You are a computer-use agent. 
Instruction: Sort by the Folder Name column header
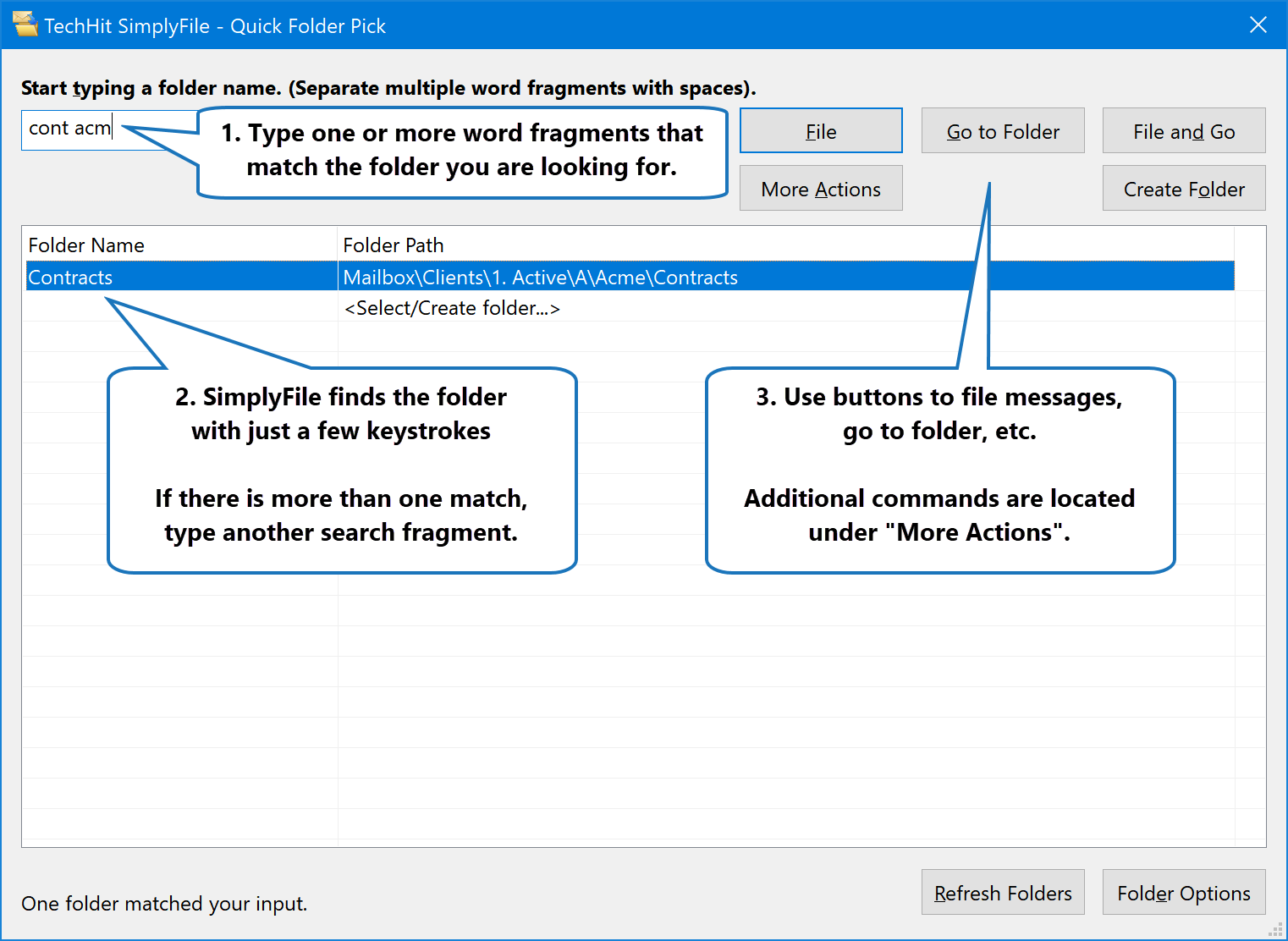tap(180, 245)
